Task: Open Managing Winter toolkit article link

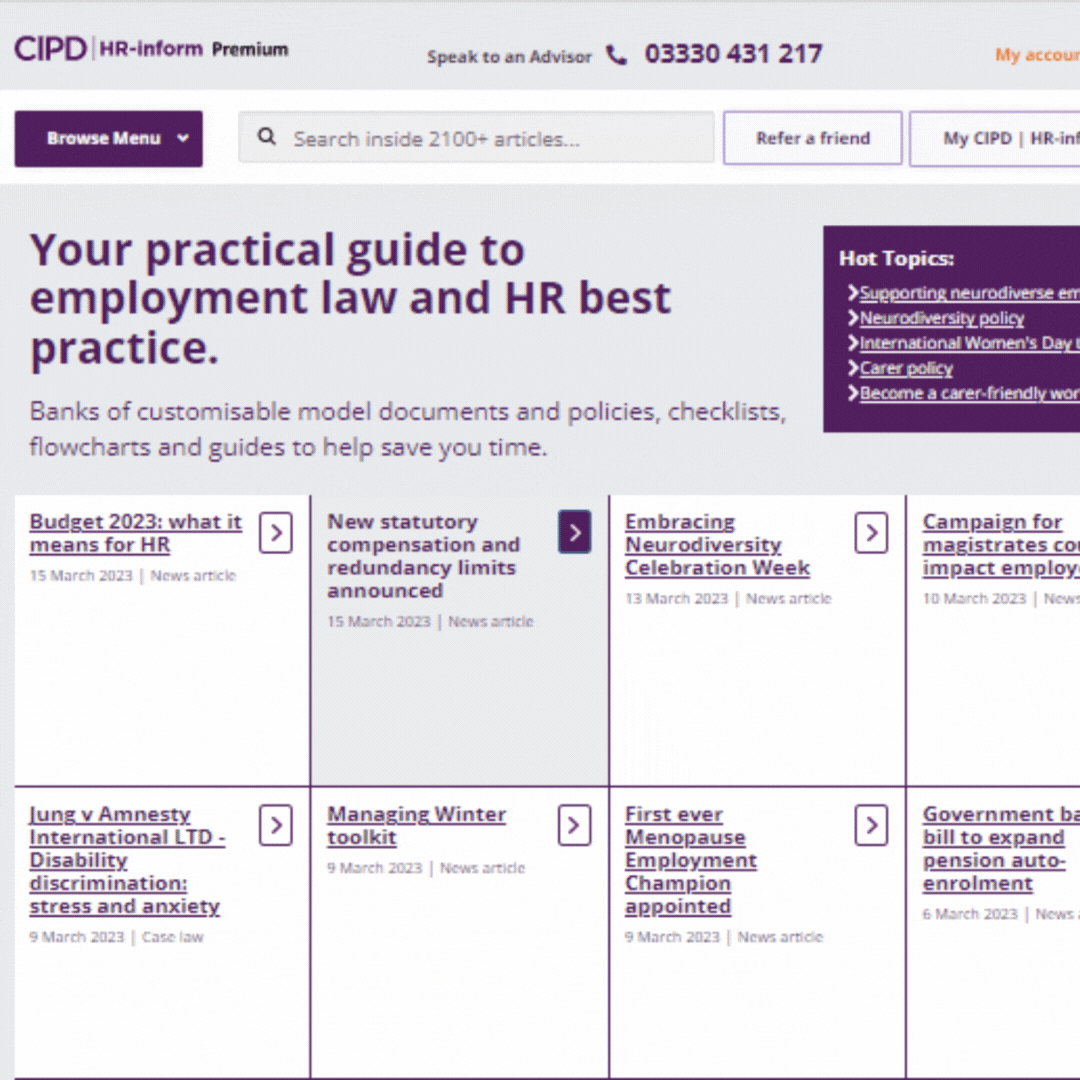Action: [416, 826]
